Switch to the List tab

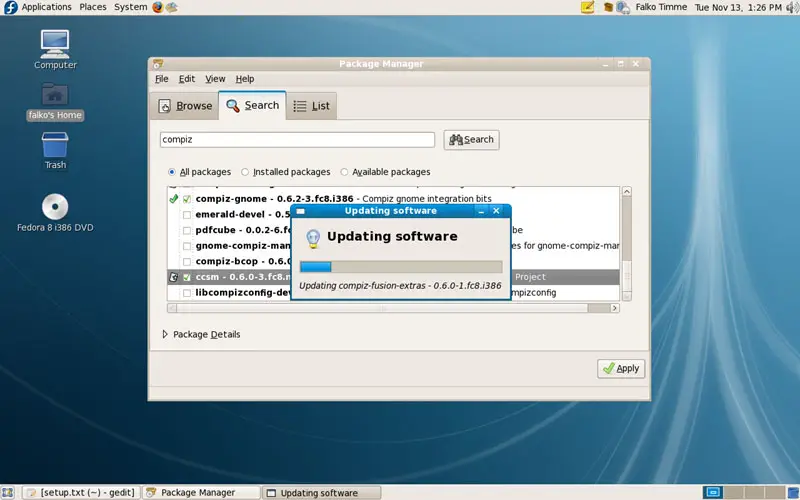tap(311, 106)
